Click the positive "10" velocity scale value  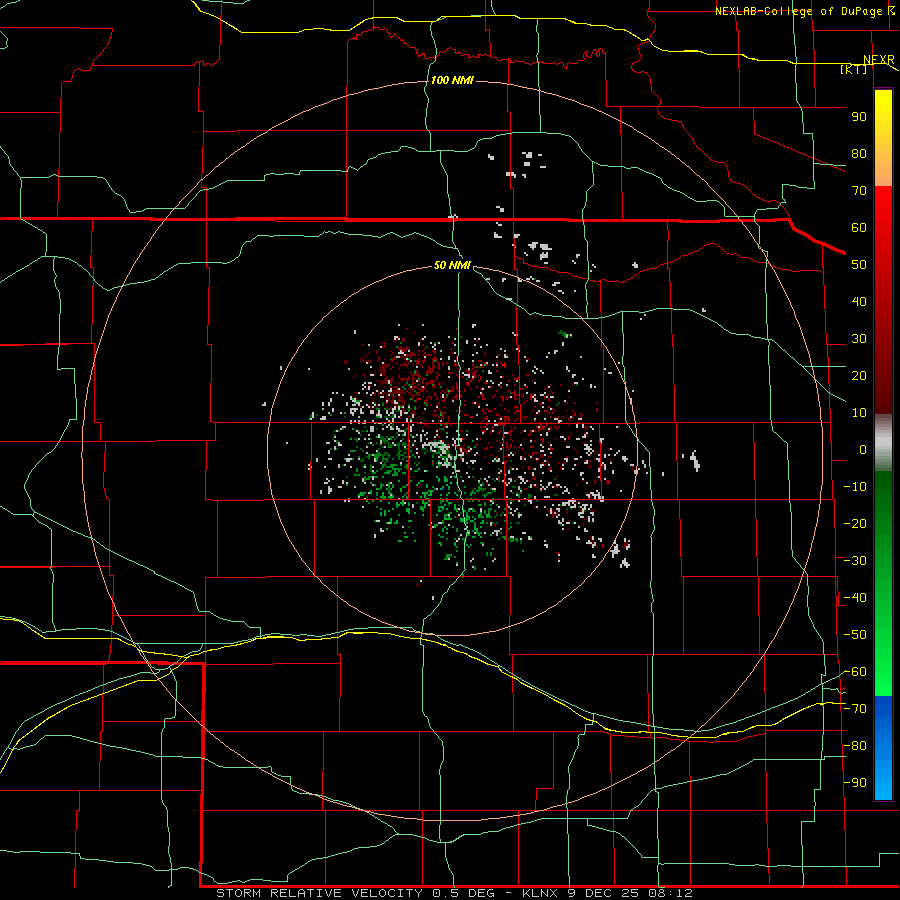(x=859, y=413)
